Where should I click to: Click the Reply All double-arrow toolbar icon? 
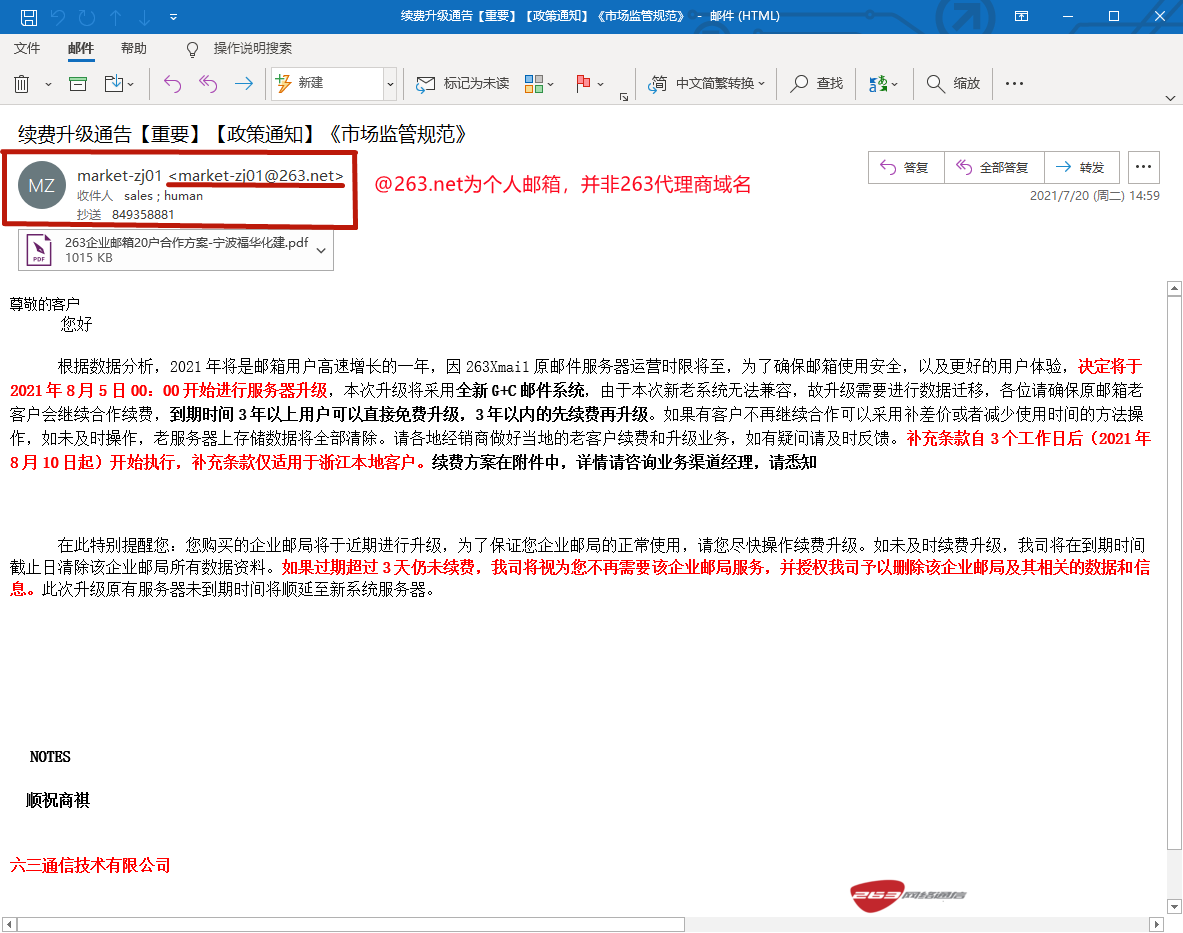(x=208, y=84)
